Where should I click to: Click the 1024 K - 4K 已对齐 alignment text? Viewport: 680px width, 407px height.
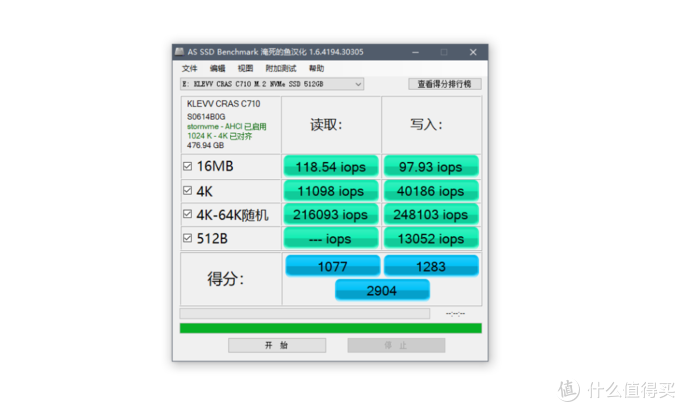point(219,136)
